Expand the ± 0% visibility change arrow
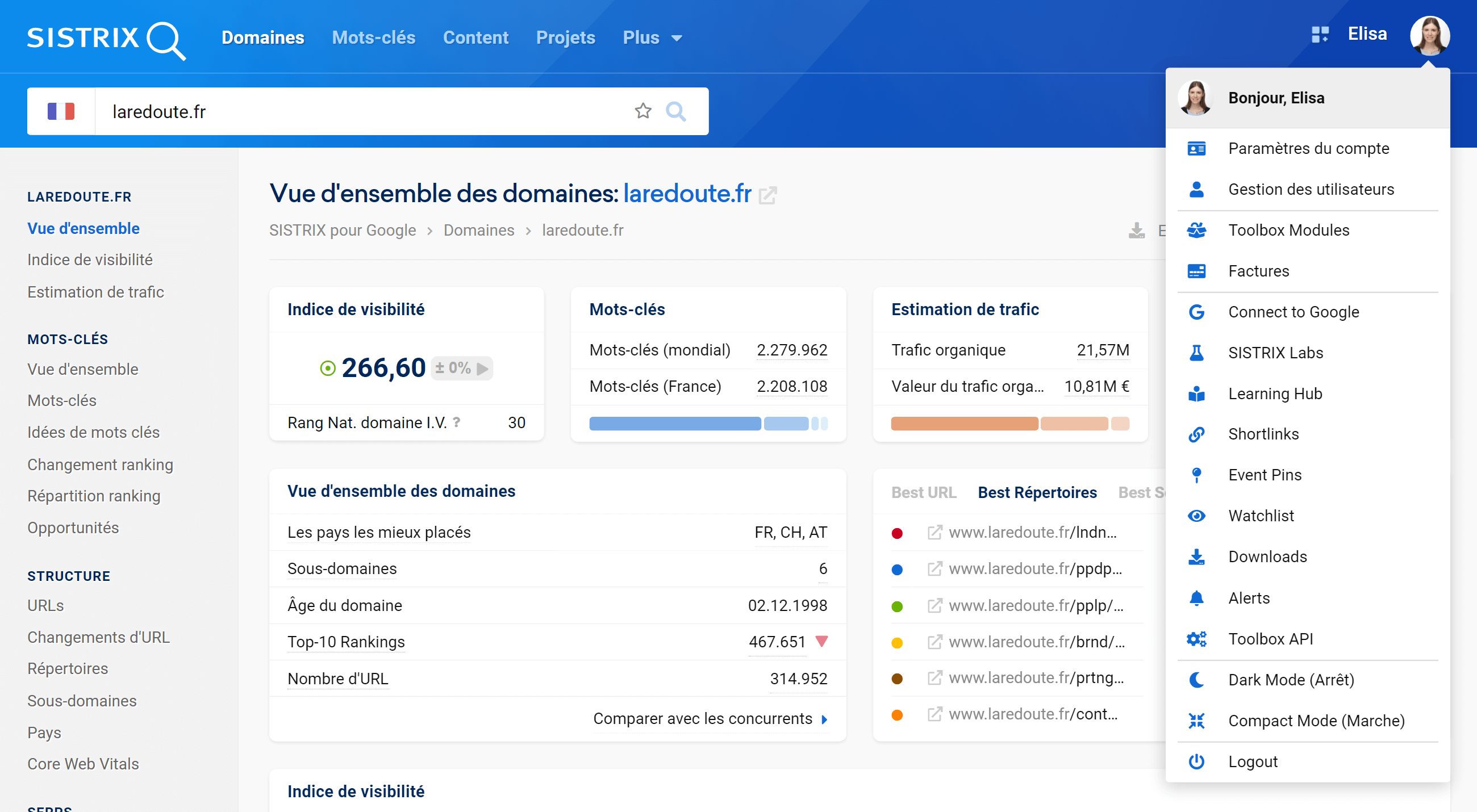 483,368
